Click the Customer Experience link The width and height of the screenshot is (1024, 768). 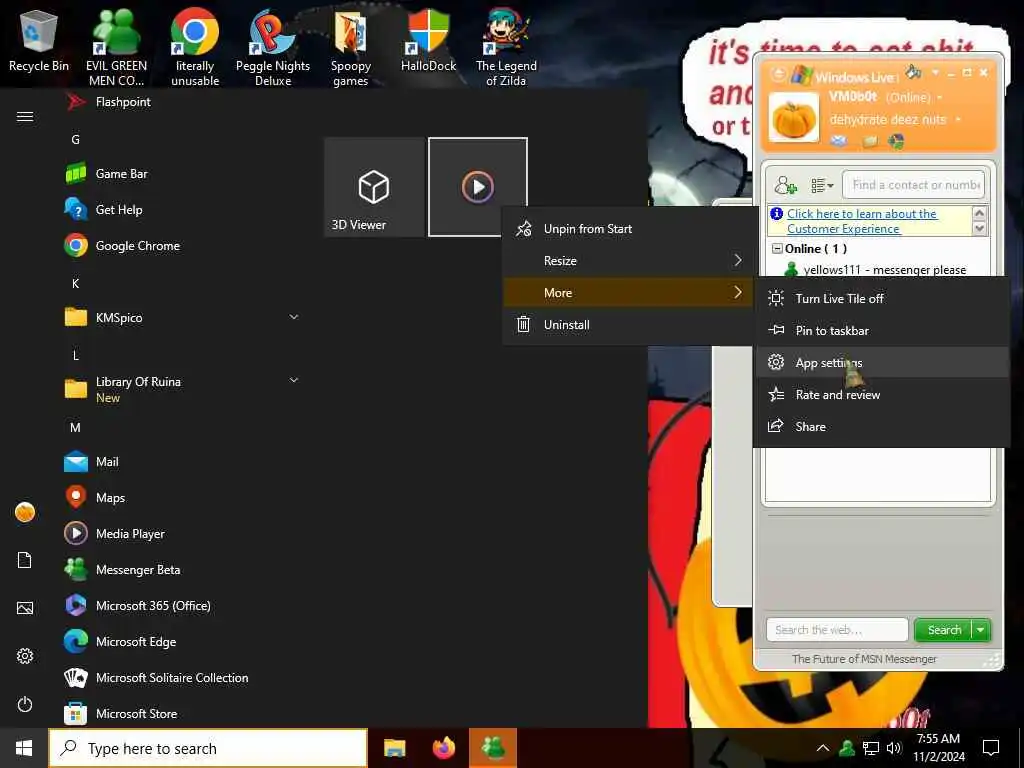pos(861,221)
